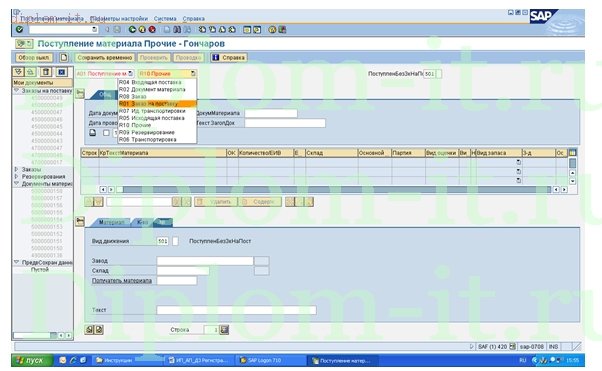Image resolution: width=602 pixels, height=371 pixels.
Task: Select R06 Транспортировка option
Action: coord(157,139)
